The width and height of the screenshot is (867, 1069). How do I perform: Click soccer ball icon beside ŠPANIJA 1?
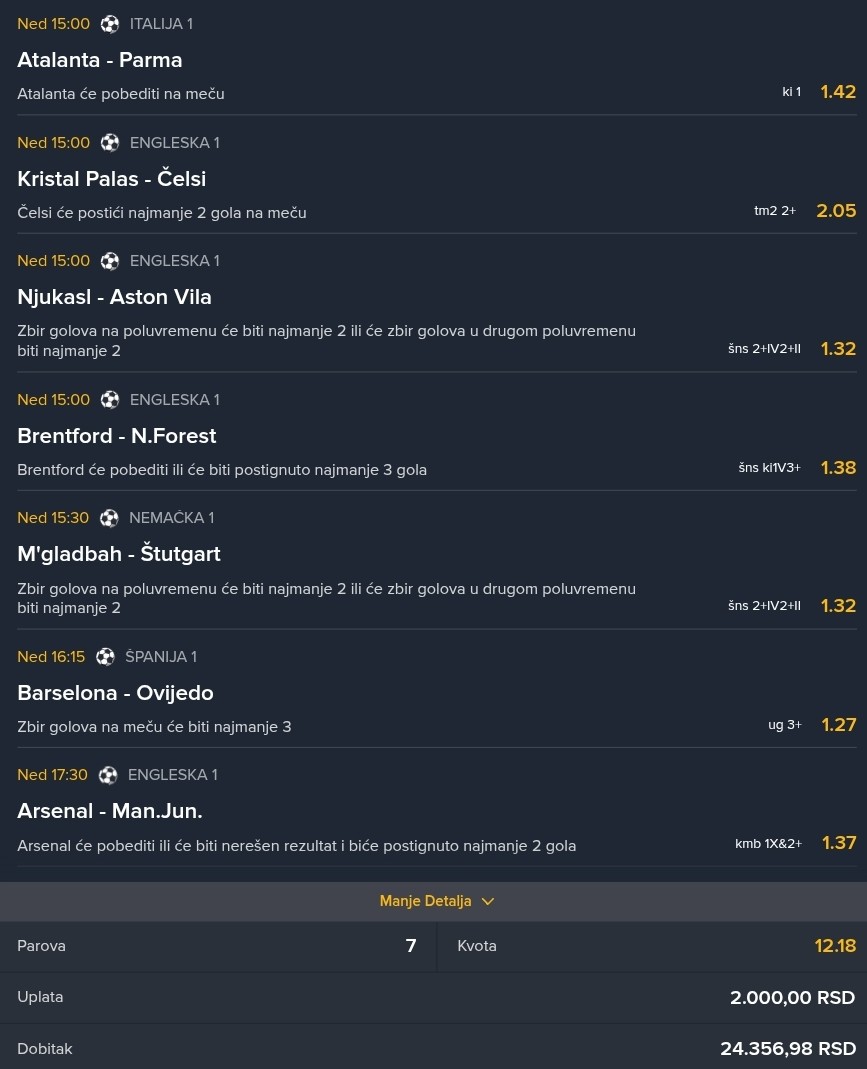[106, 657]
